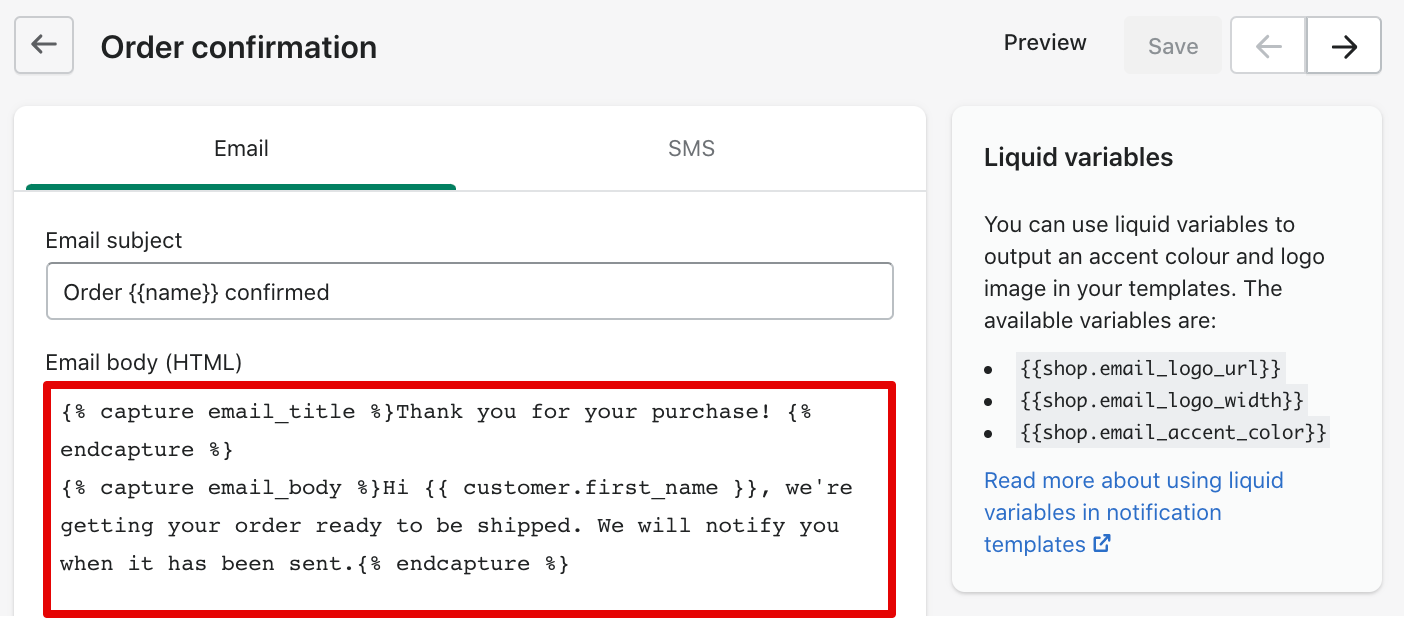The width and height of the screenshot is (1404, 621).
Task: Open 'Read more about using liquid variables' link
Action: 1133,512
